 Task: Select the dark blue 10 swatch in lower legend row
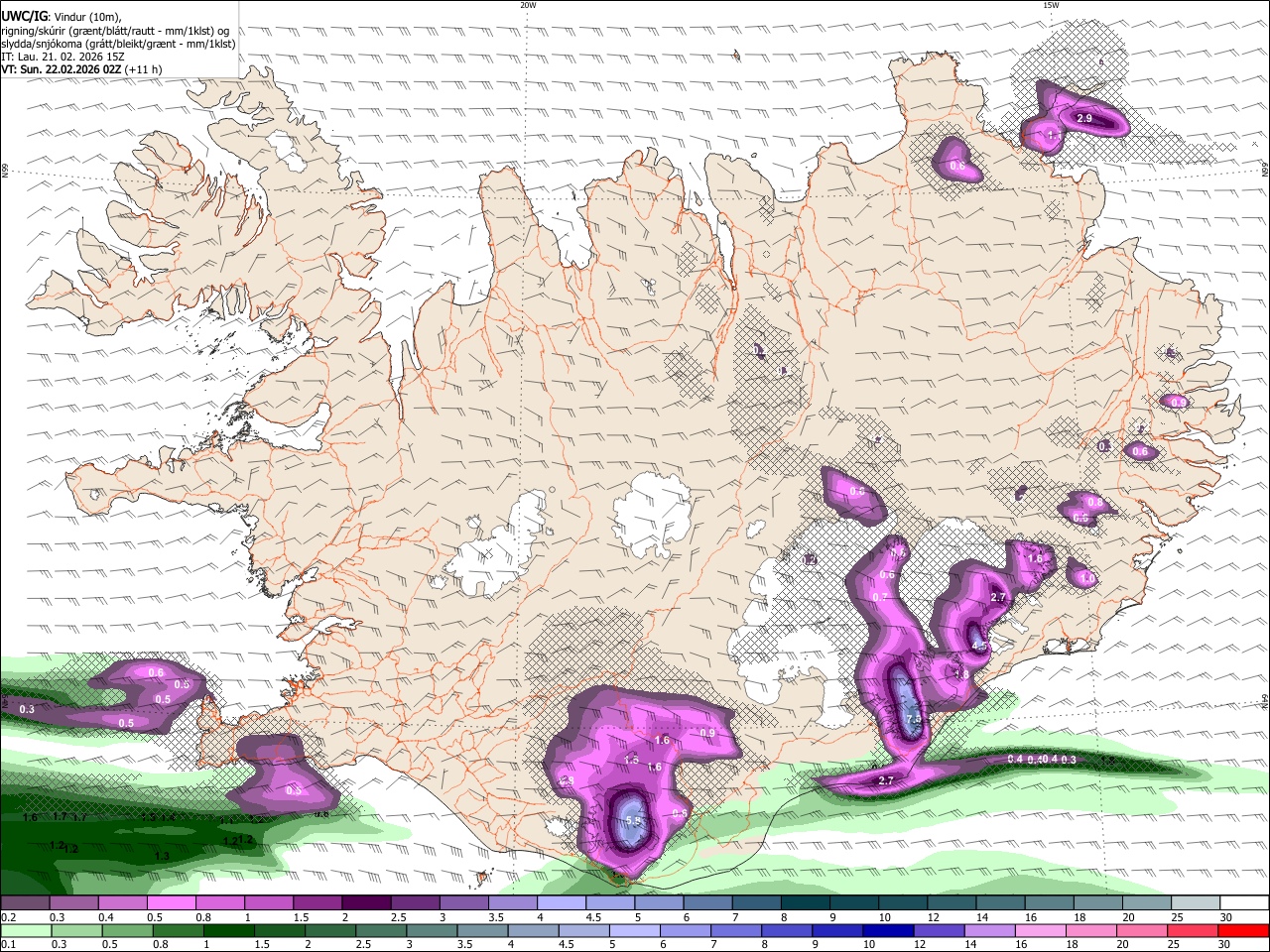pos(887,931)
